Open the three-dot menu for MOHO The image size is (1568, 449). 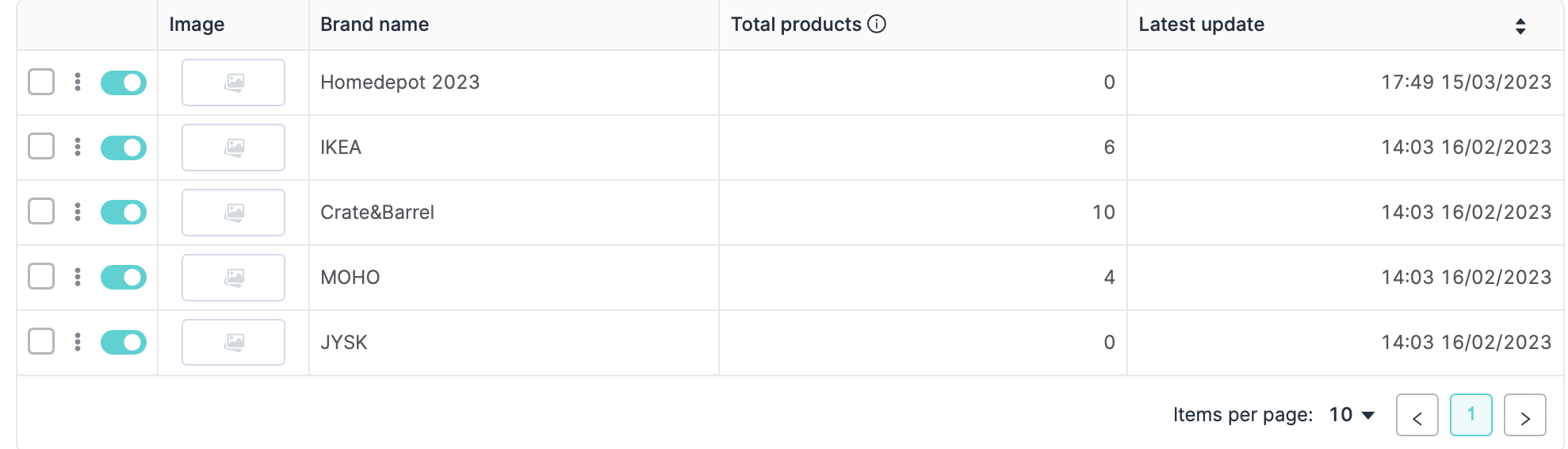click(78, 277)
